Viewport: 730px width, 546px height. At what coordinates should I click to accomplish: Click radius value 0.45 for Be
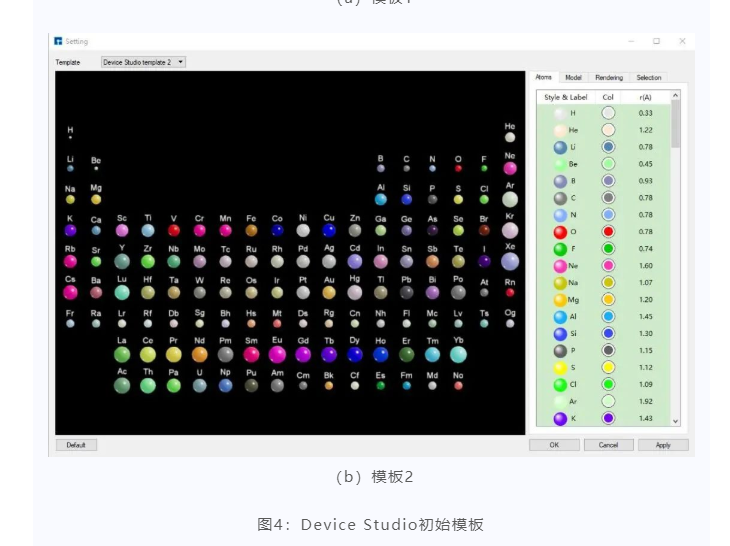pyautogui.click(x=645, y=164)
